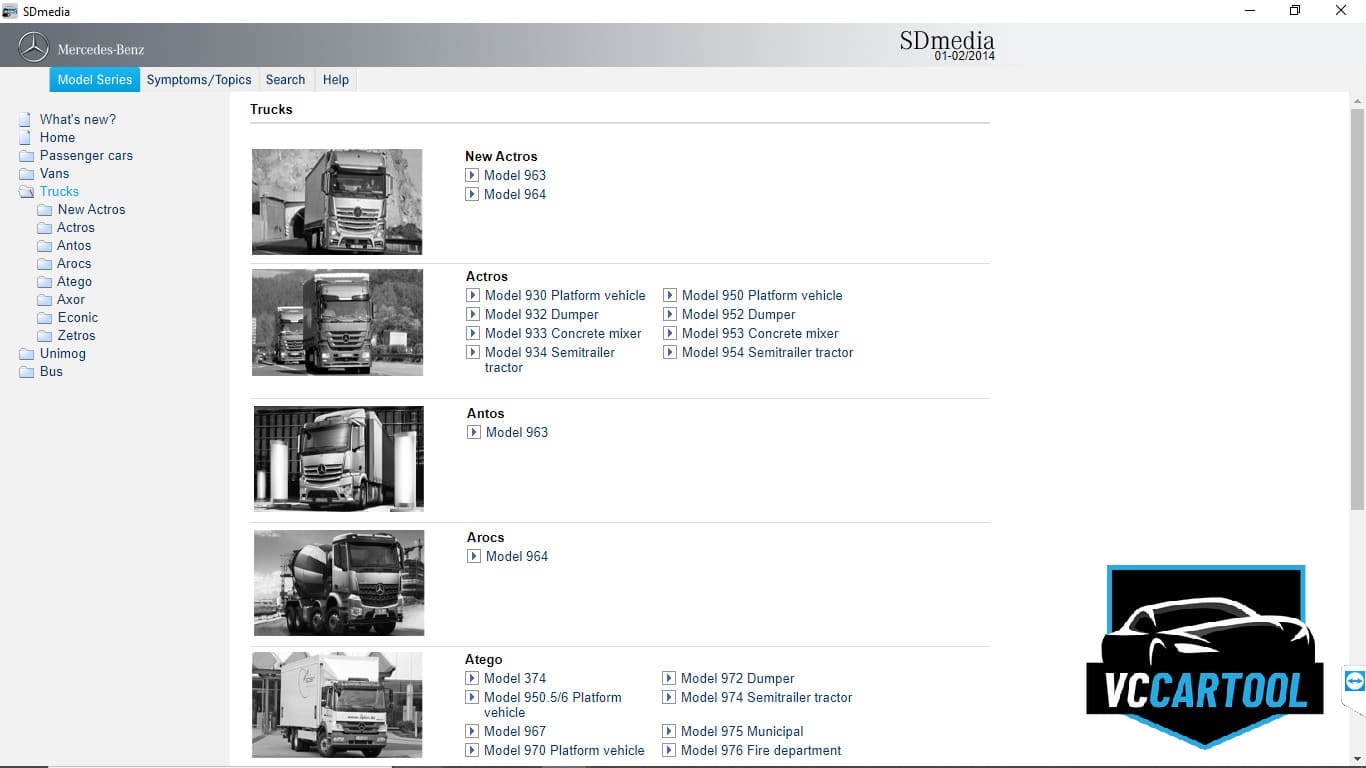Click the What's new? document icon

pos(25,119)
